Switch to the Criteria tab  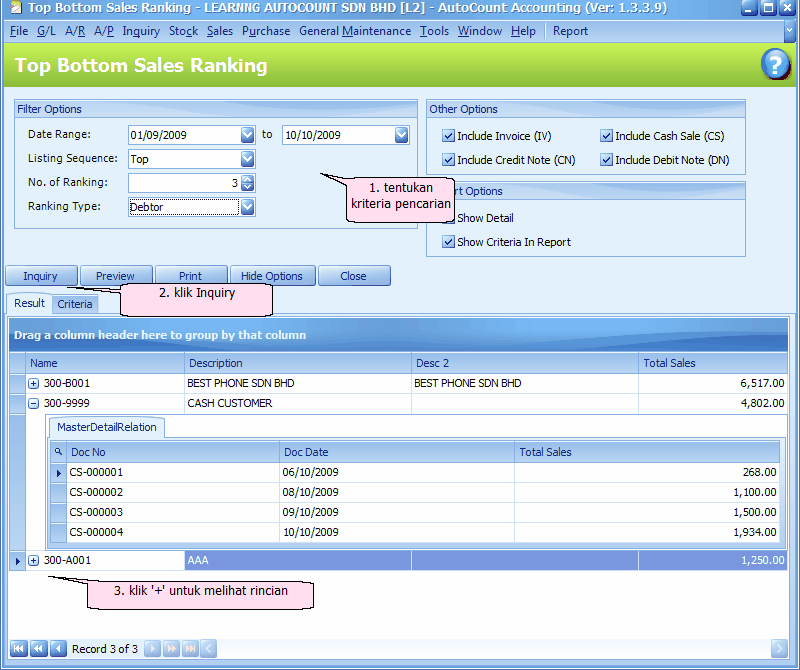[74, 303]
